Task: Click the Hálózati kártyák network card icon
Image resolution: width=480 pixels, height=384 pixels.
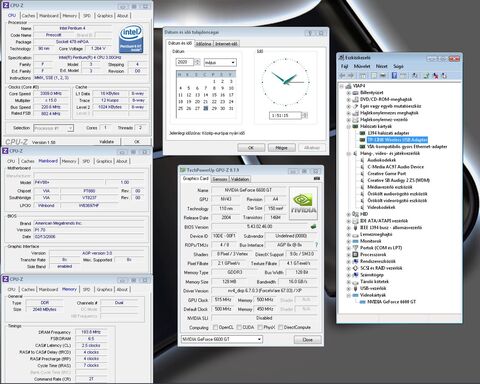Action: coord(355,126)
